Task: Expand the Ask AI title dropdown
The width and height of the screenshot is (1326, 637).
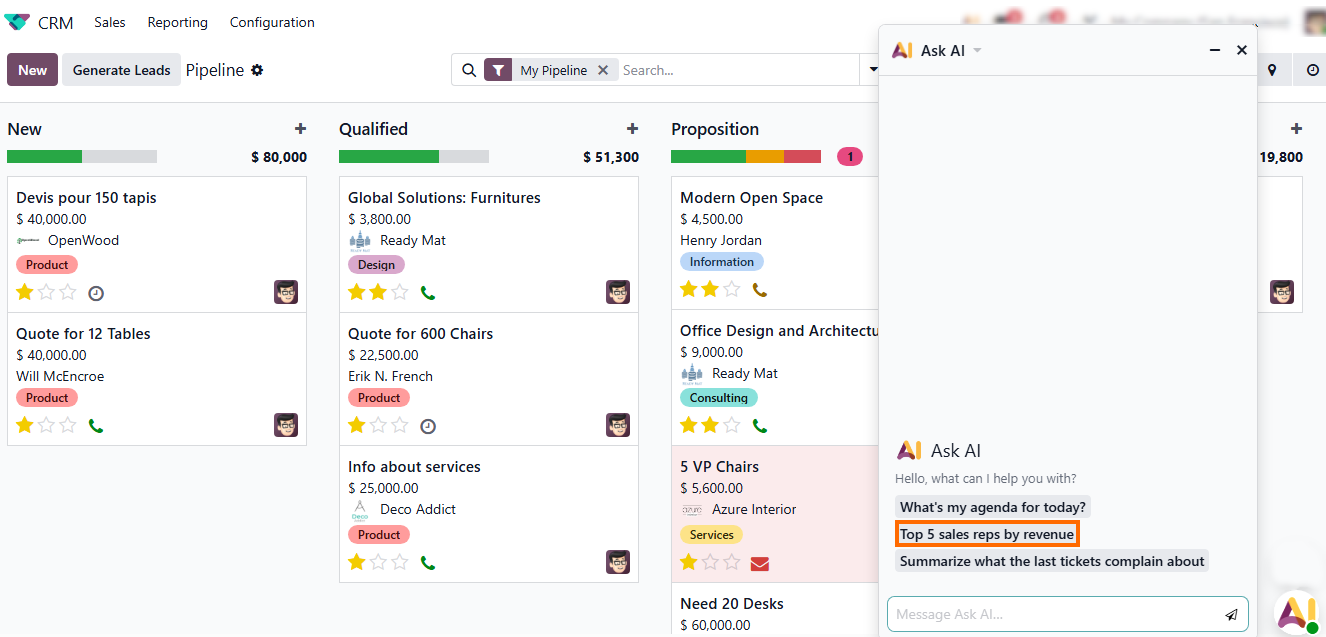Action: click(x=977, y=50)
